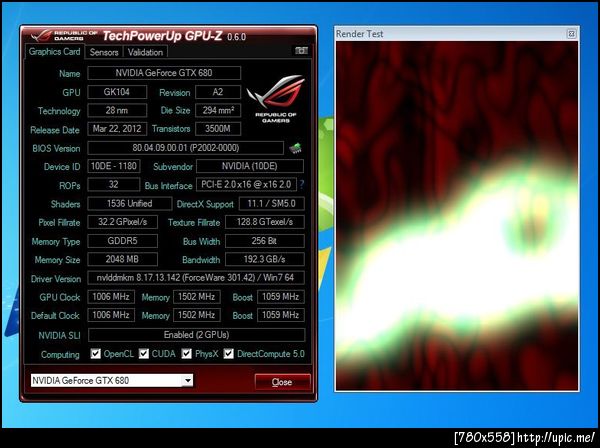Screen dimensions: 600x448
Task: Toggle the CUDA checkbox
Action: point(143,354)
